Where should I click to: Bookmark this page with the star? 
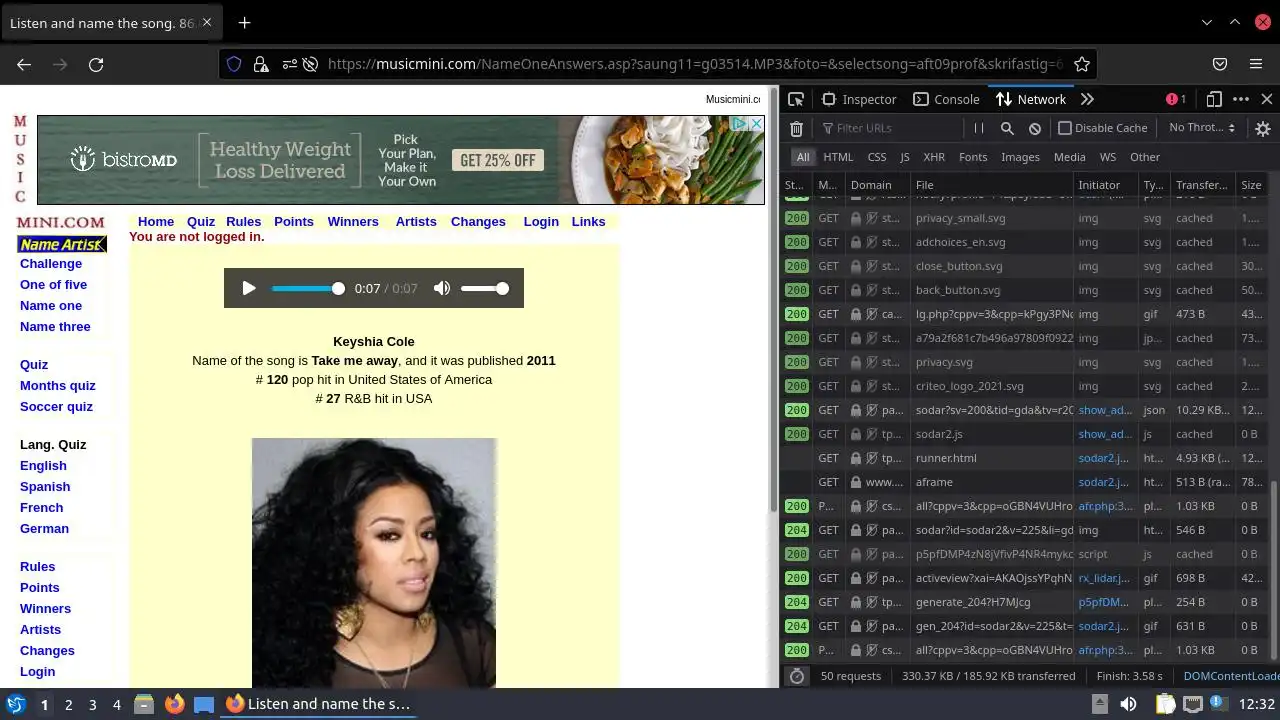coord(1082,64)
